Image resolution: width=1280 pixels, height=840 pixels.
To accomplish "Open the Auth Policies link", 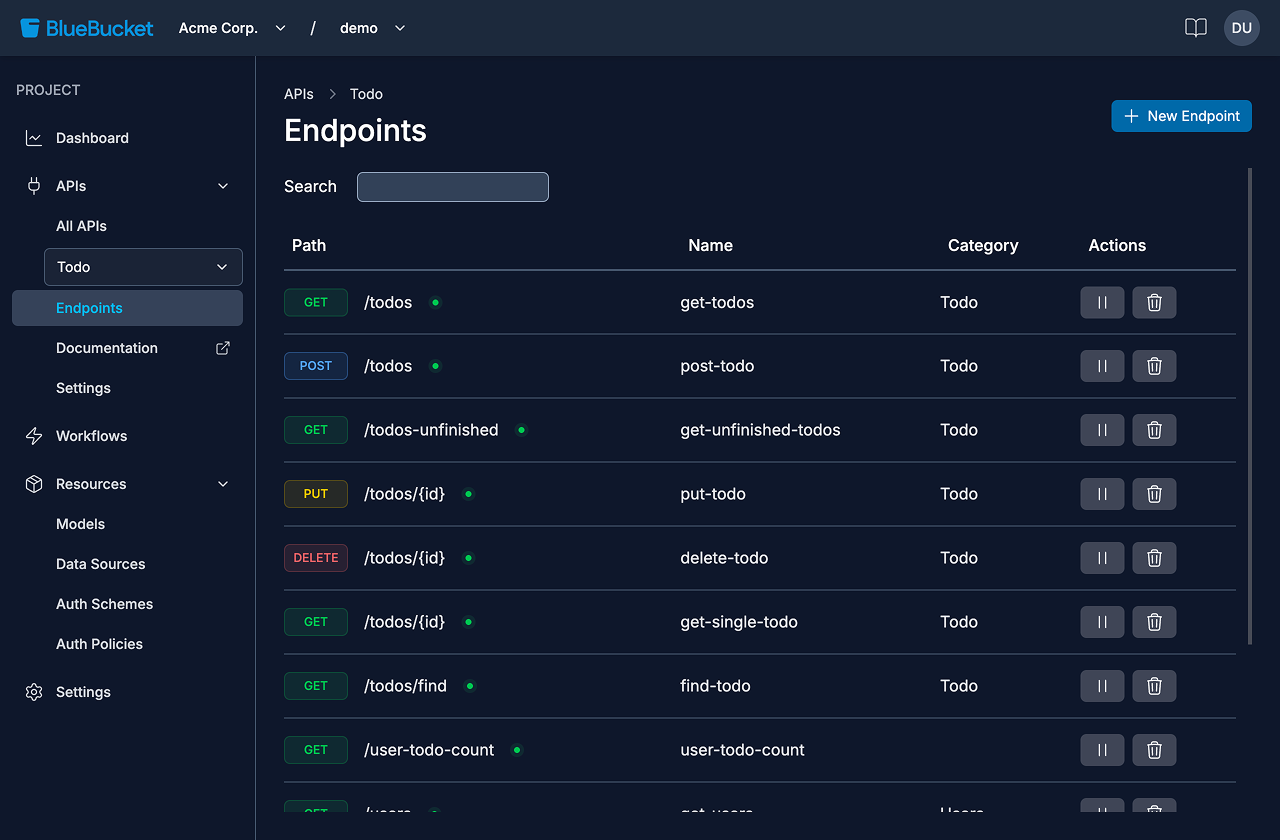I will (99, 643).
